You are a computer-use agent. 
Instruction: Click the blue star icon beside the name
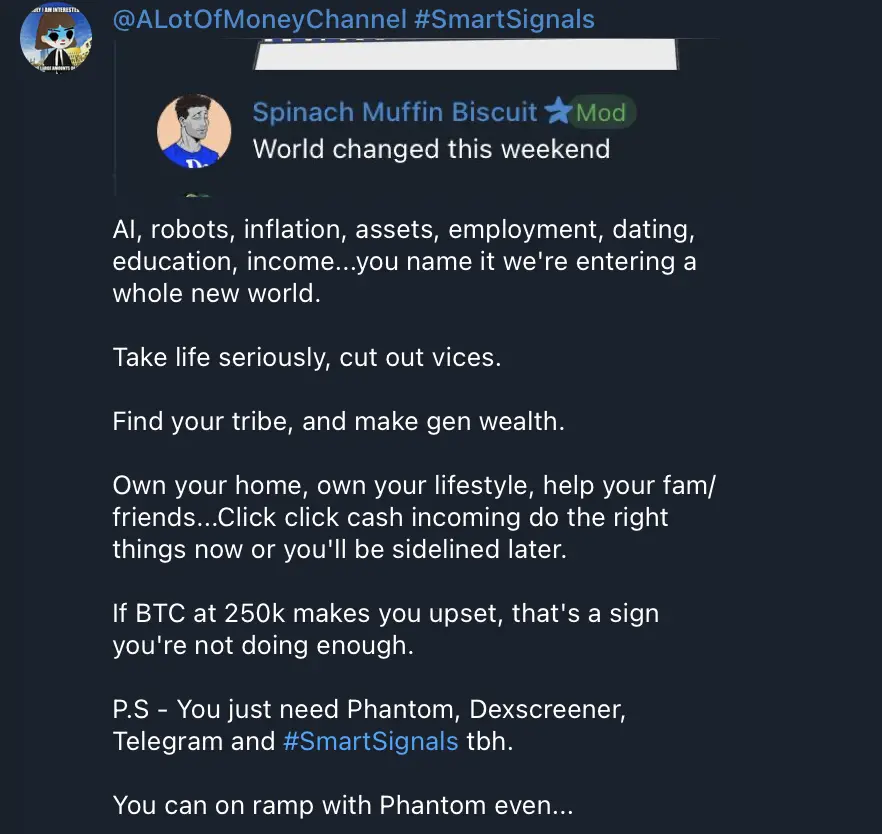click(559, 111)
